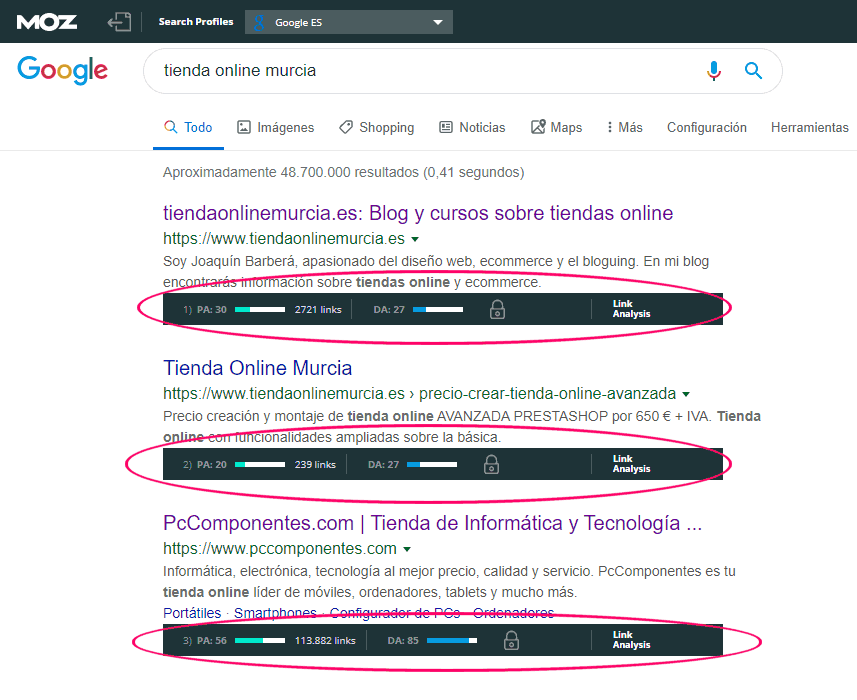This screenshot has width=857, height=700.
Task: Click the Configurador de PCs sitelink
Action: 395,613
